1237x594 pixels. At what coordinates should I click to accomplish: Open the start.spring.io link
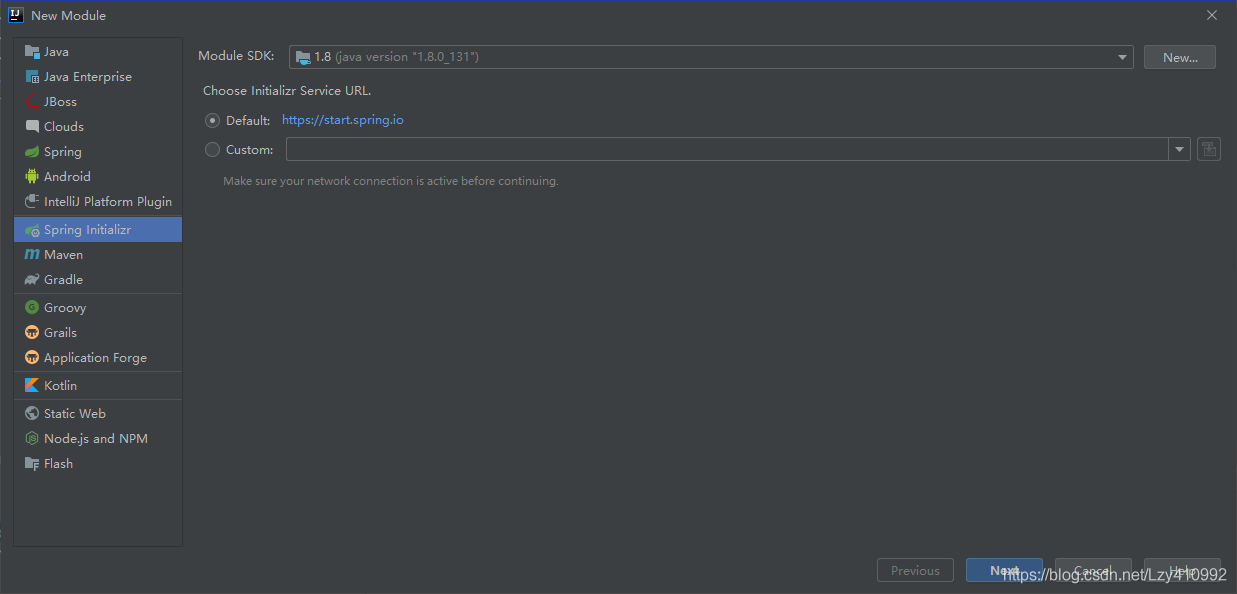[343, 120]
